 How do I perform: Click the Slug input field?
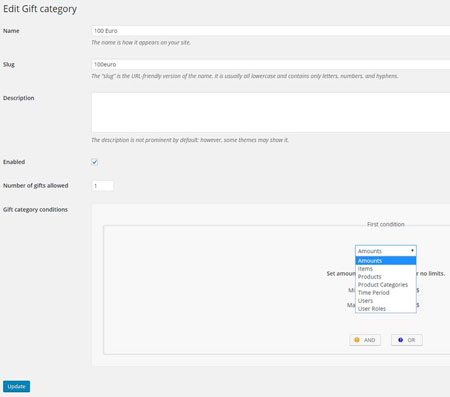271,64
